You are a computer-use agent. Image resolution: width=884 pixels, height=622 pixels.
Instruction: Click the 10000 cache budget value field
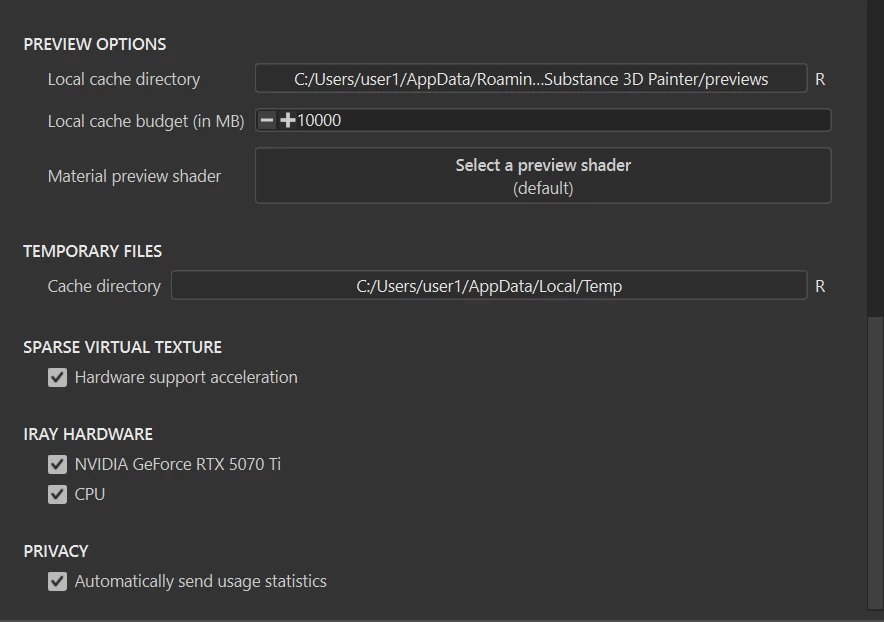(x=560, y=121)
